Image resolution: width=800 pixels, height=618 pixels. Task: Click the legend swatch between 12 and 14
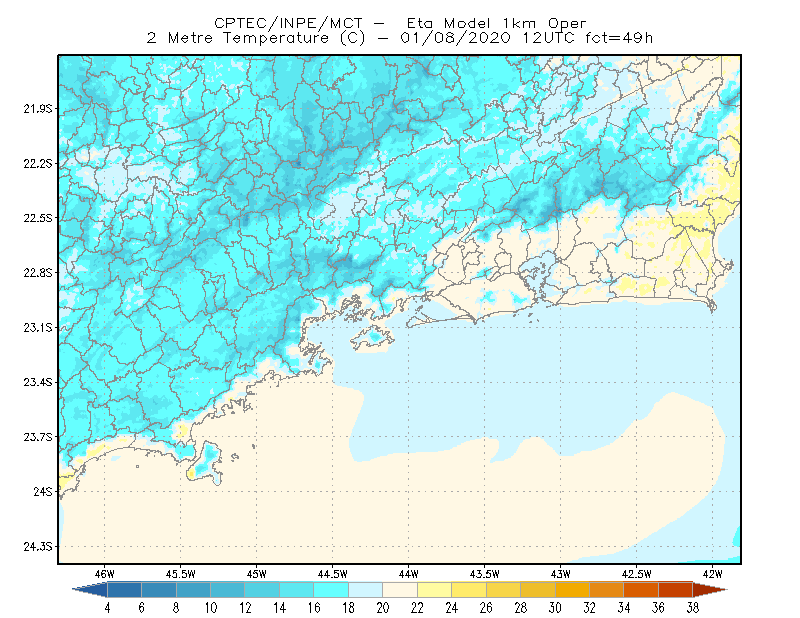pos(262,590)
